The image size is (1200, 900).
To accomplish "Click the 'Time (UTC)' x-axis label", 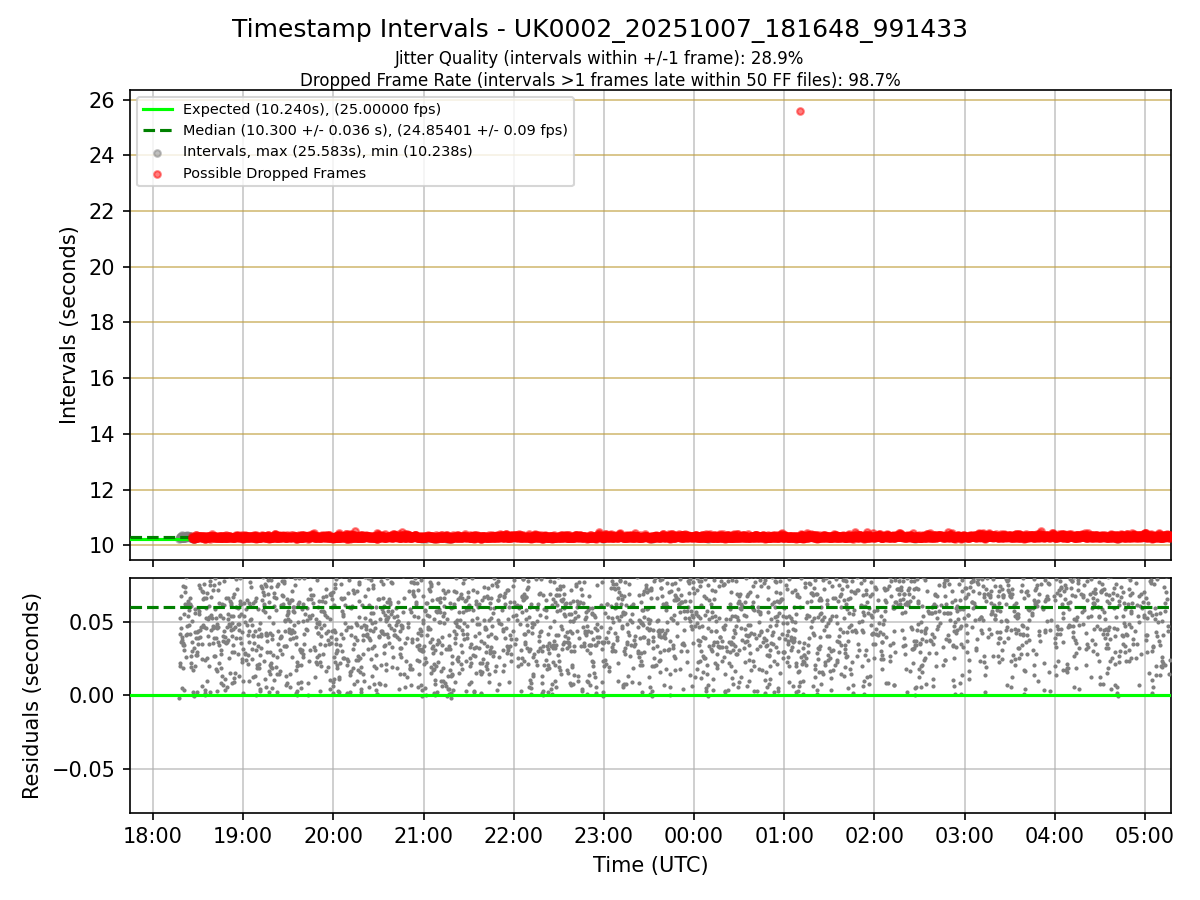I will pyautogui.click(x=650, y=865).
